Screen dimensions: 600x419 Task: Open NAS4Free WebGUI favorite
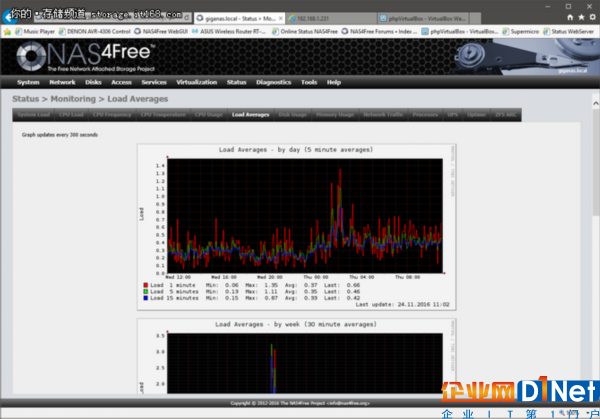161,31
